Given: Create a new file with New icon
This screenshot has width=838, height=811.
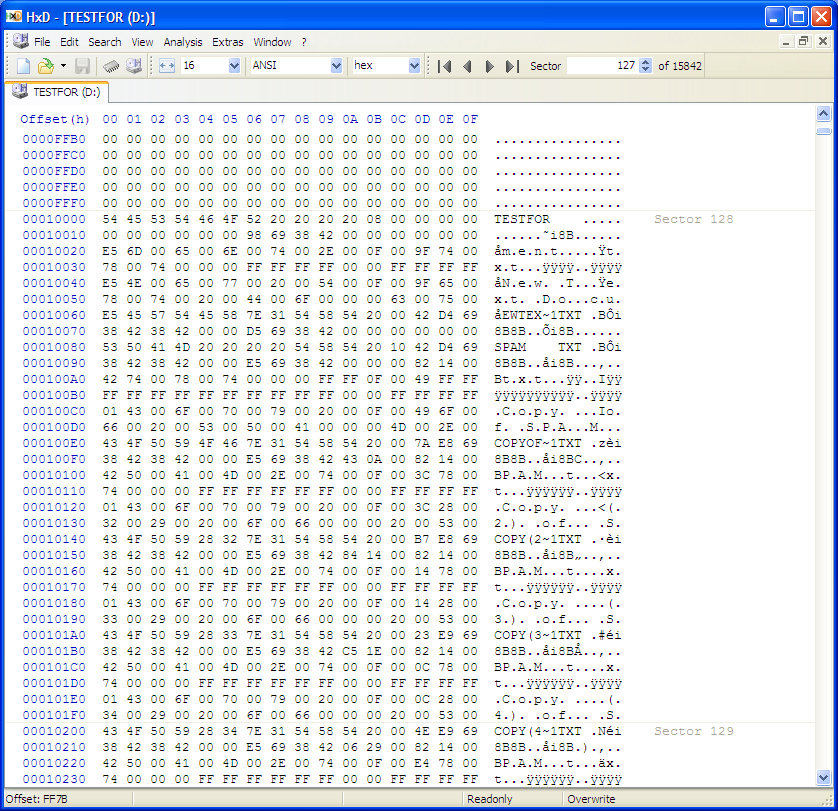Looking at the screenshot, I should pyautogui.click(x=24, y=66).
